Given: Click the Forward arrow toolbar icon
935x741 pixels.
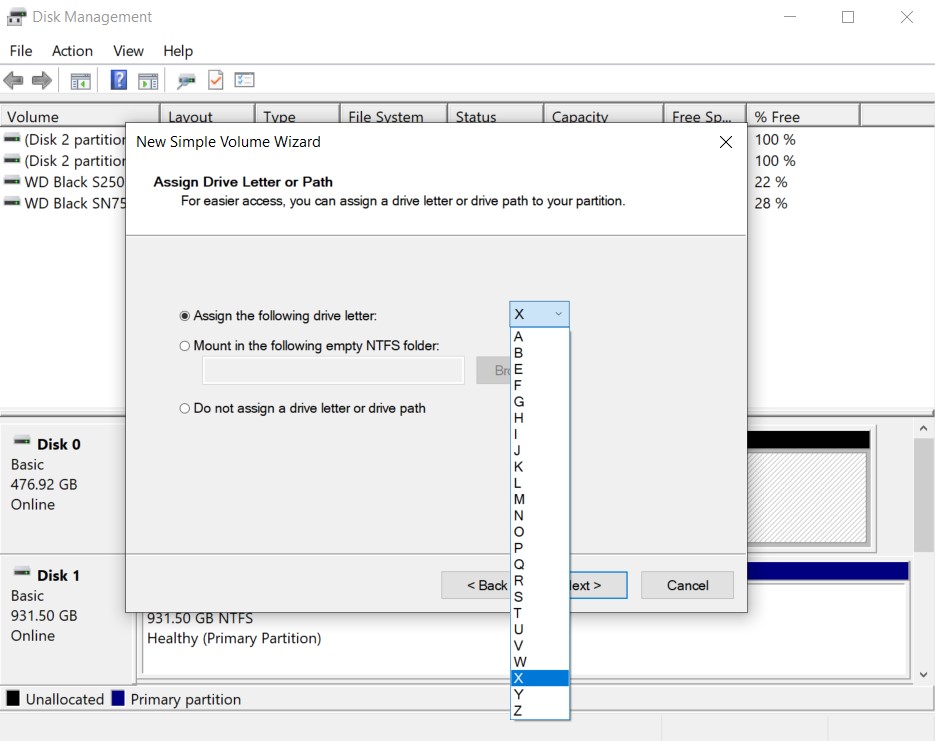Looking at the screenshot, I should point(42,80).
